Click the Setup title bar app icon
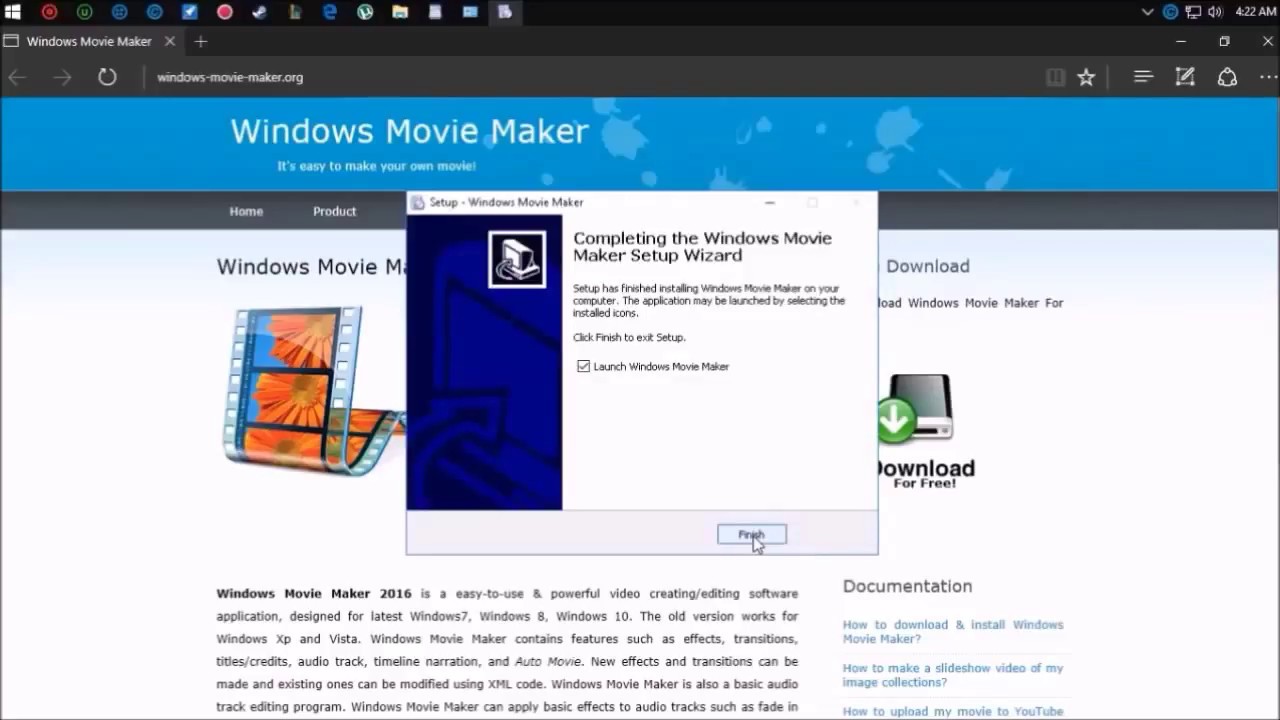This screenshot has width=1280, height=720. (x=418, y=202)
